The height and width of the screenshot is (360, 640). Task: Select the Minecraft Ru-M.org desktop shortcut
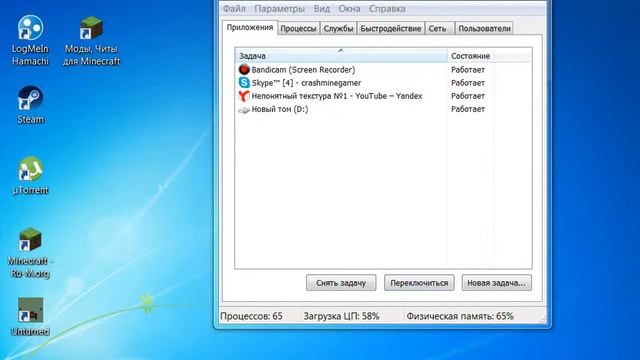[30, 253]
